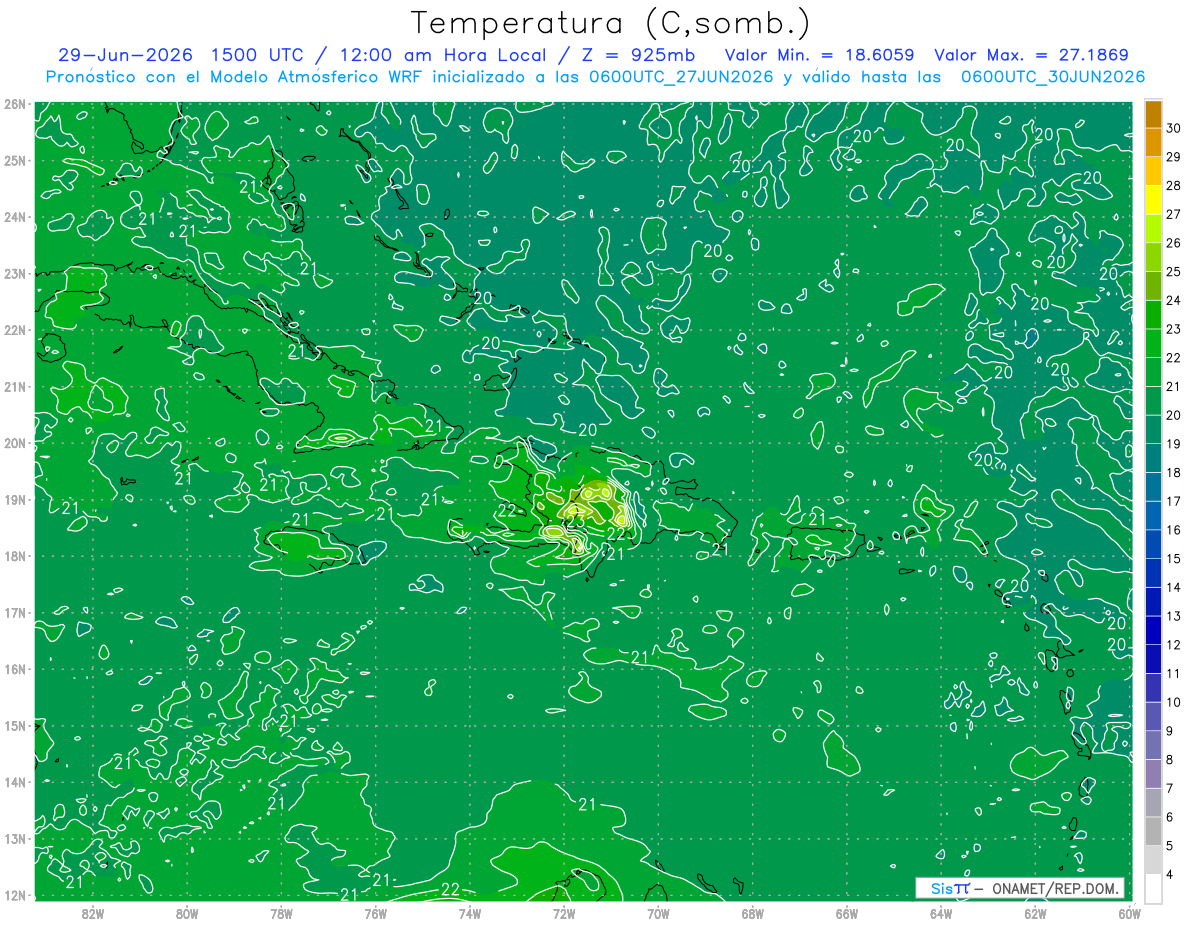This screenshot has height=927, width=1200.
Task: Click the legend swatch between 11 and 12
Action: (1153, 658)
